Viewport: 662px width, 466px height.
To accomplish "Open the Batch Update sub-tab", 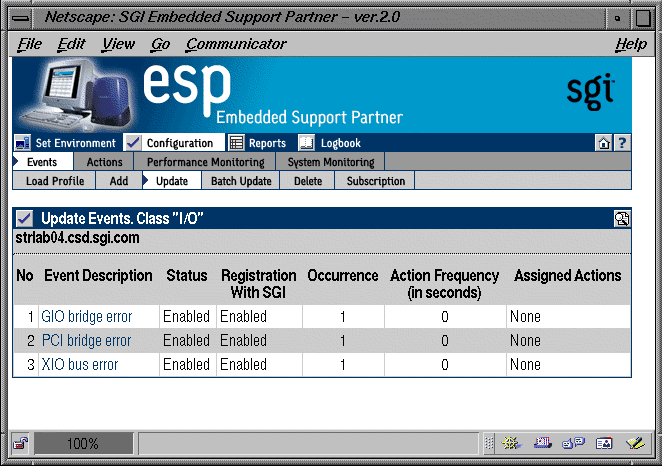I will pos(241,181).
